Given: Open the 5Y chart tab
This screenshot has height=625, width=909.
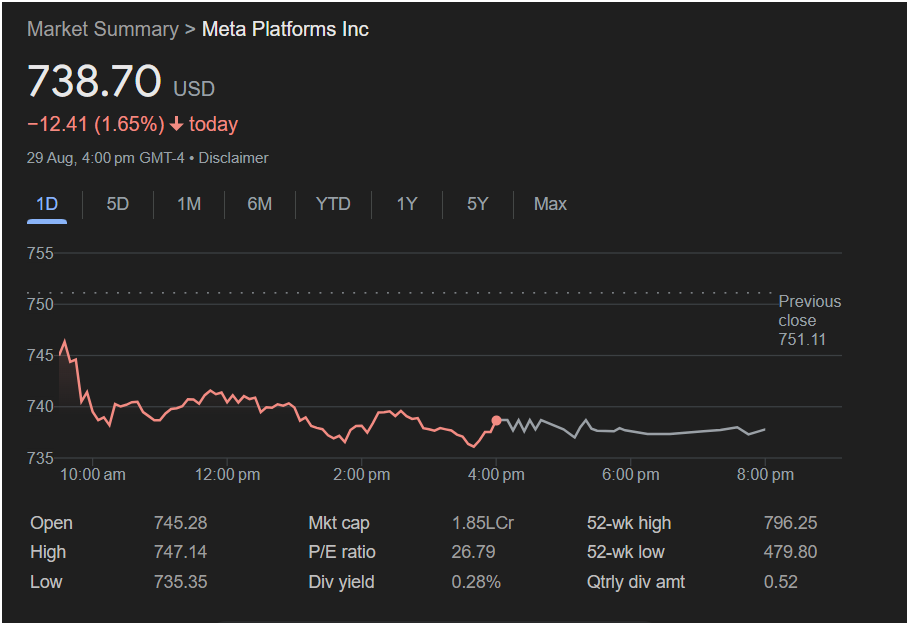Looking at the screenshot, I should point(477,204).
